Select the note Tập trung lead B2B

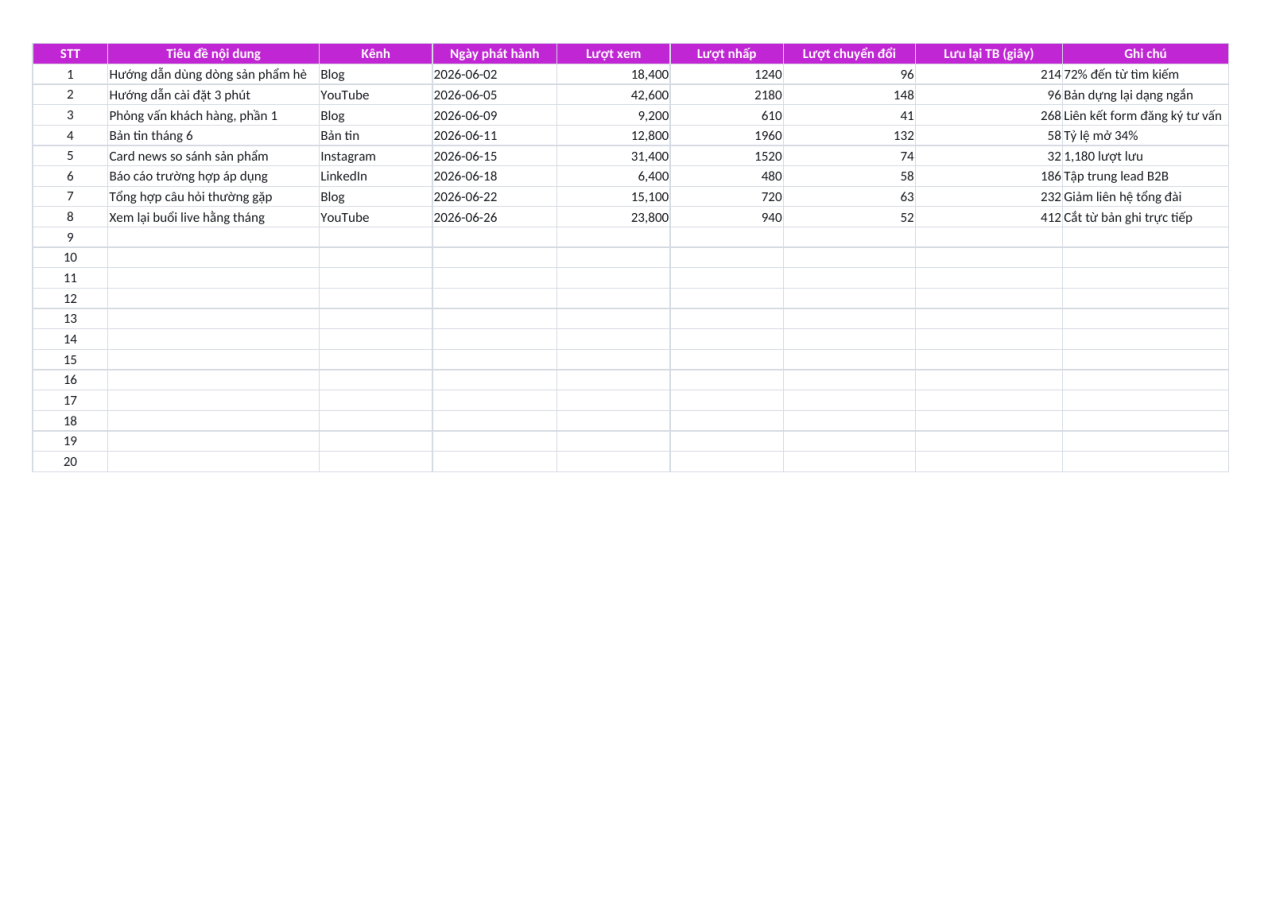(1145, 177)
